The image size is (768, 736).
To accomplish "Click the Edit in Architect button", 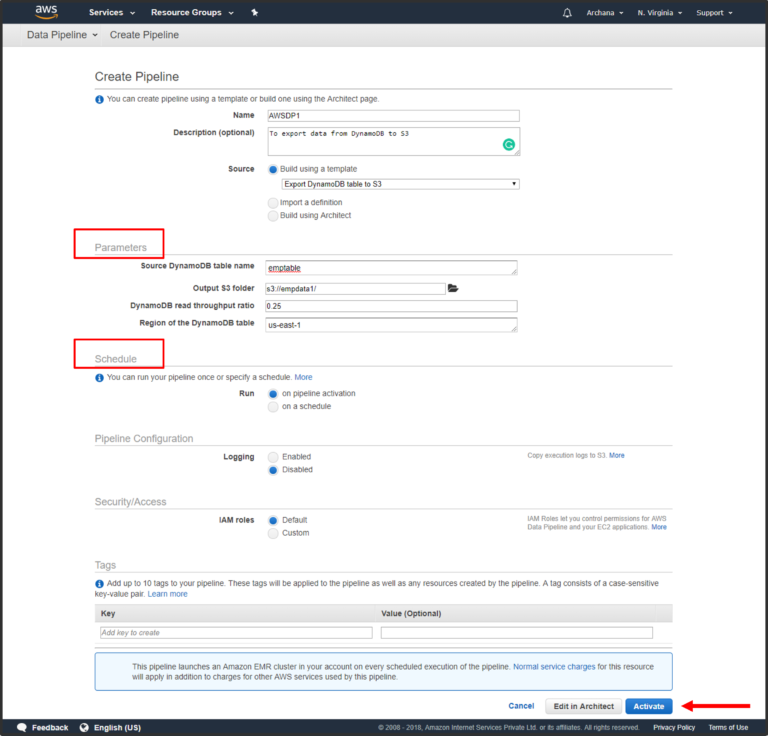I will (583, 706).
